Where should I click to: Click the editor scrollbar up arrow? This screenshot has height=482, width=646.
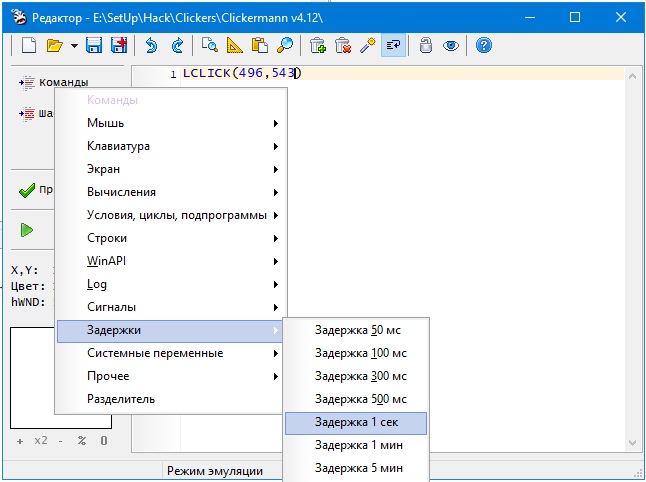[632, 76]
